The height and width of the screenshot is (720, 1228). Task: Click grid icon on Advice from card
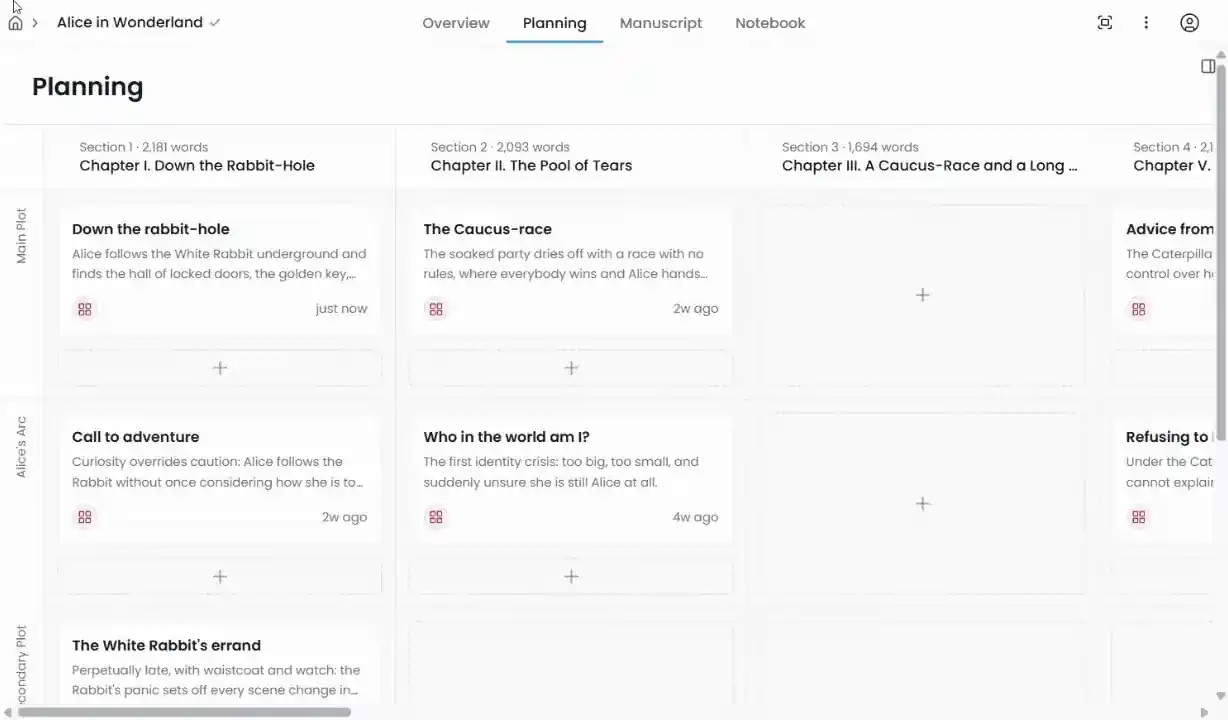1139,309
